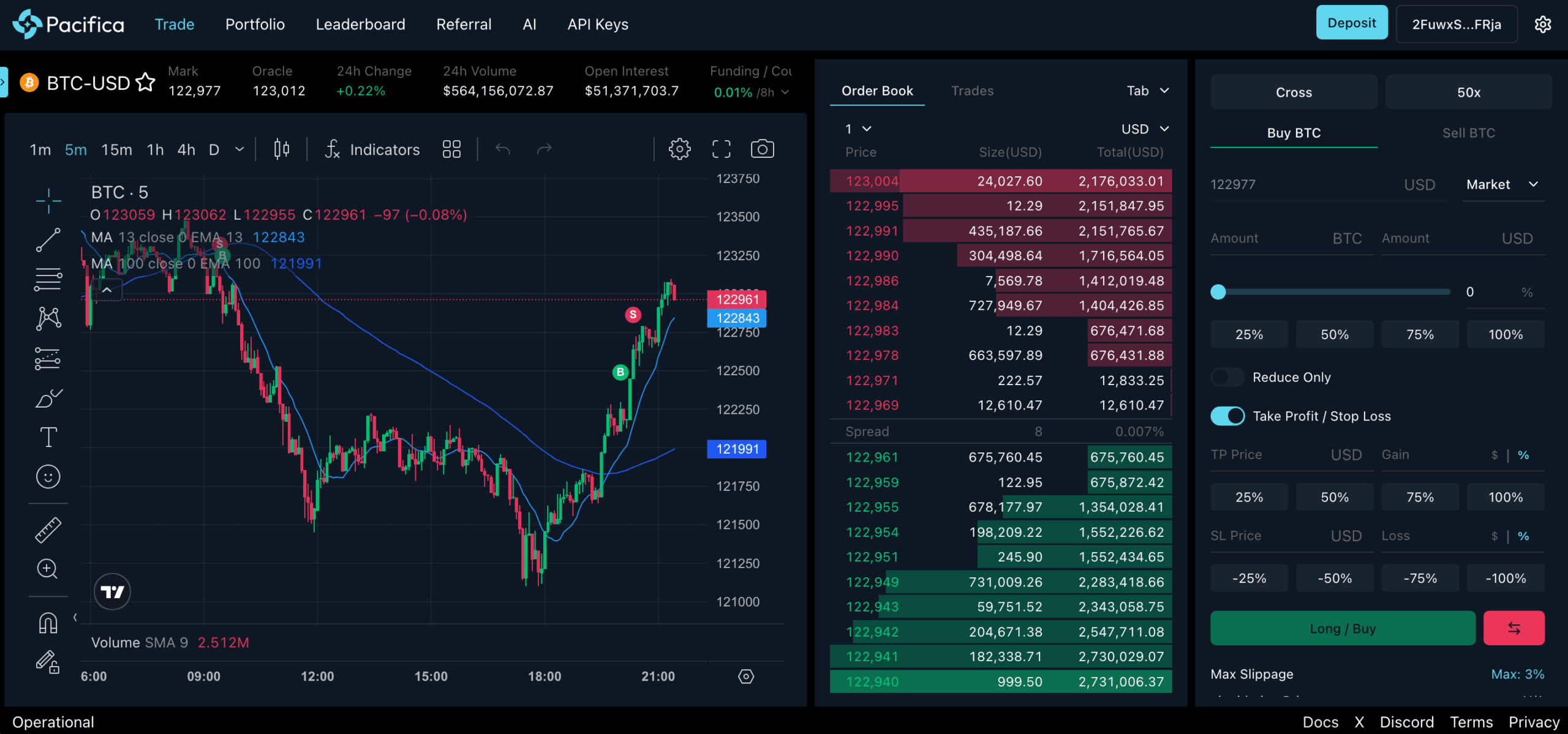Enter fullscreen chart mode
1568x734 pixels.
coord(721,149)
